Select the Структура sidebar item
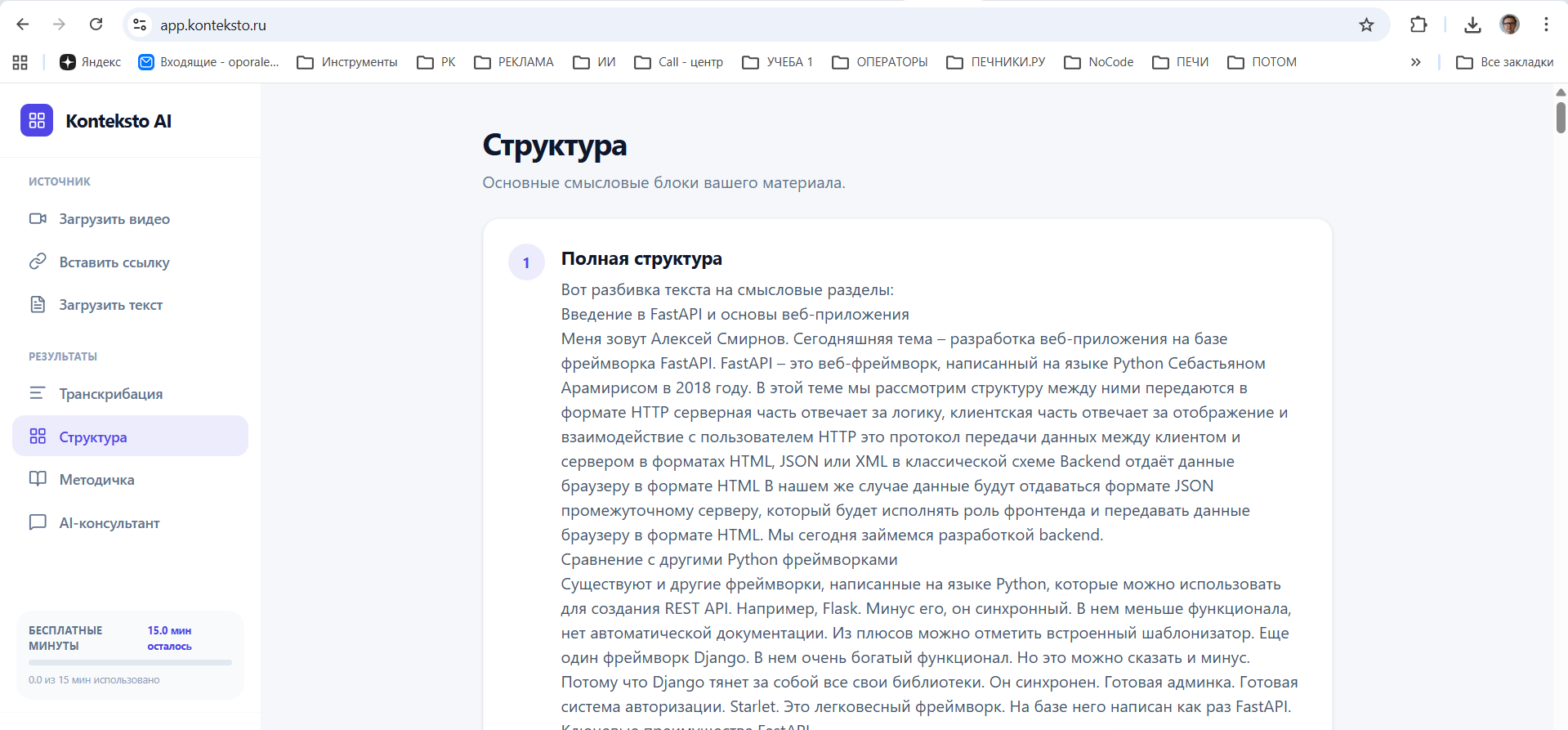Viewport: 1568px width, 730px height. [130, 436]
